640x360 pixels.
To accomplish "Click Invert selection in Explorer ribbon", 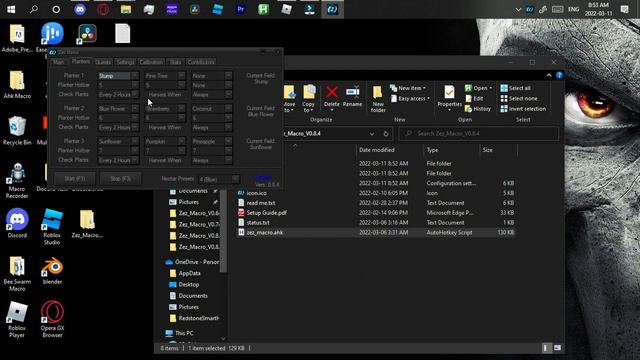I will click(x=523, y=109).
